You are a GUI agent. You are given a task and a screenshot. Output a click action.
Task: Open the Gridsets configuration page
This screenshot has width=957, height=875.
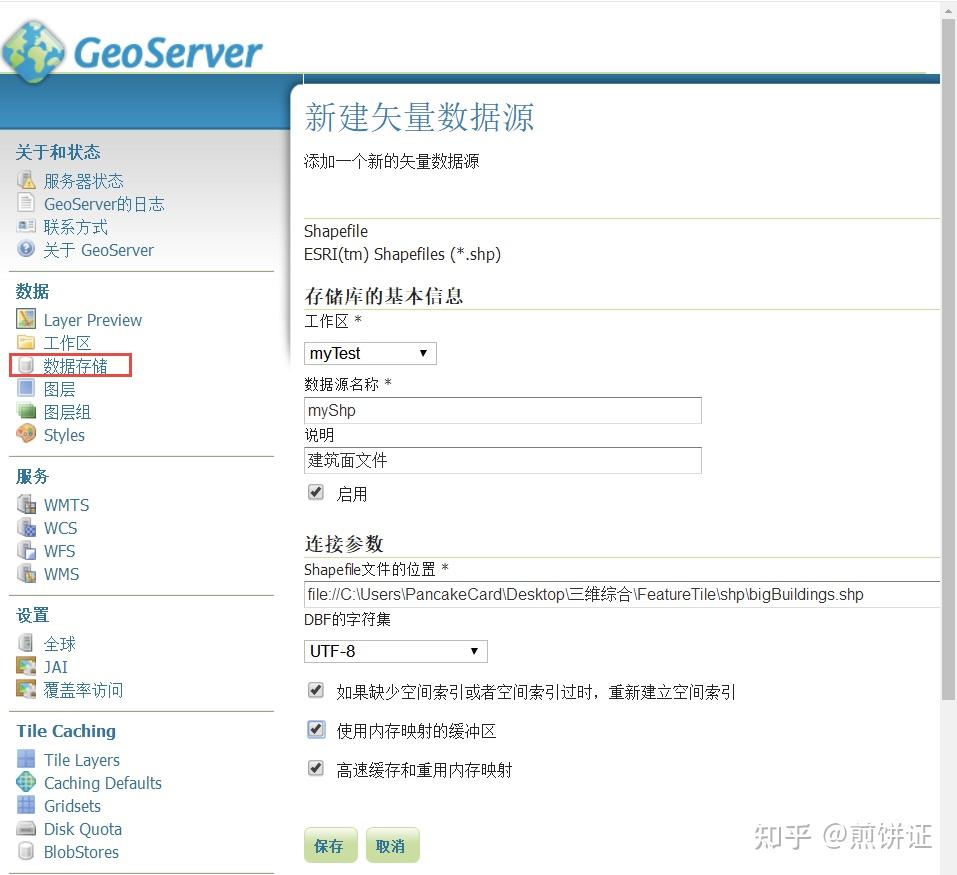71,805
